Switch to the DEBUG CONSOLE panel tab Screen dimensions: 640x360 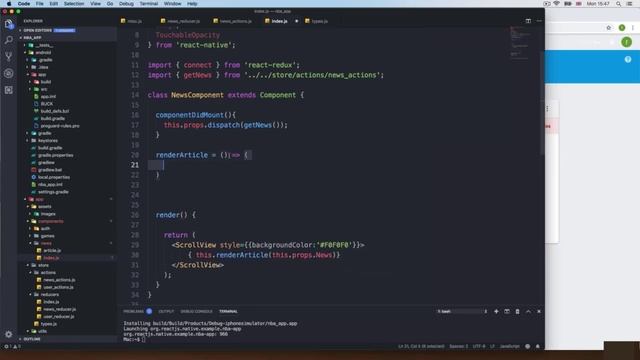pos(196,311)
